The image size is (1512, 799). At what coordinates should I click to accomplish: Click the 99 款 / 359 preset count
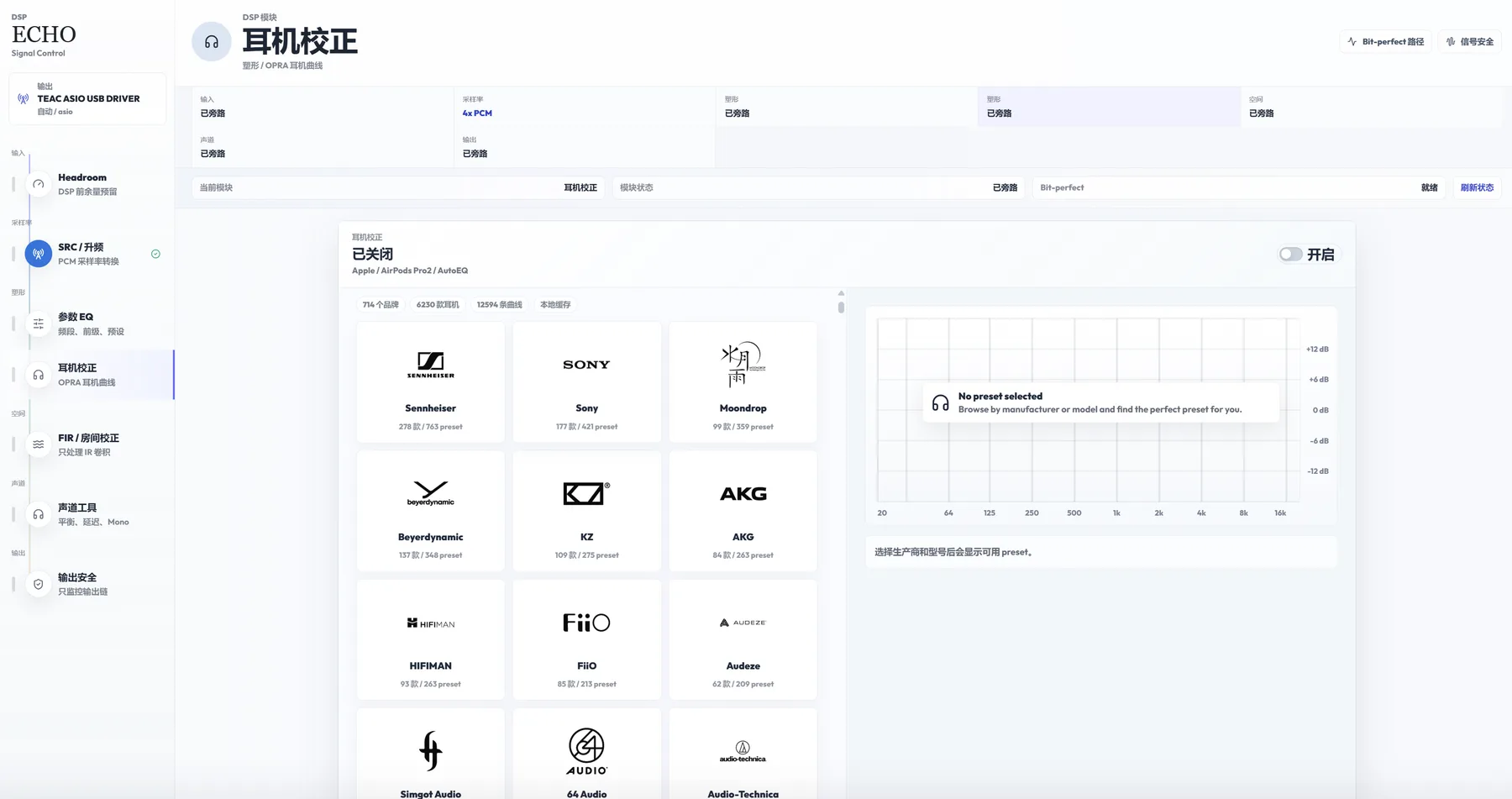(x=743, y=427)
